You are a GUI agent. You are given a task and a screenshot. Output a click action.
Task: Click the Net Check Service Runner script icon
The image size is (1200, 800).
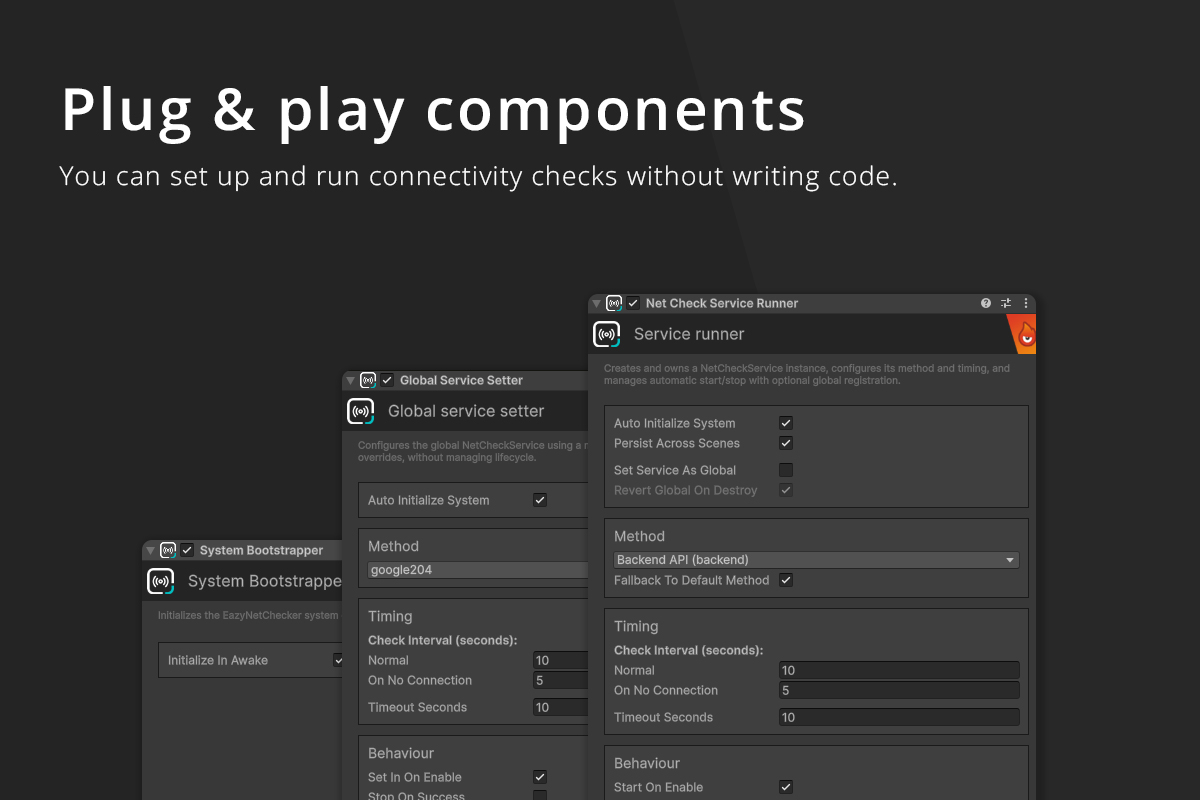click(614, 303)
